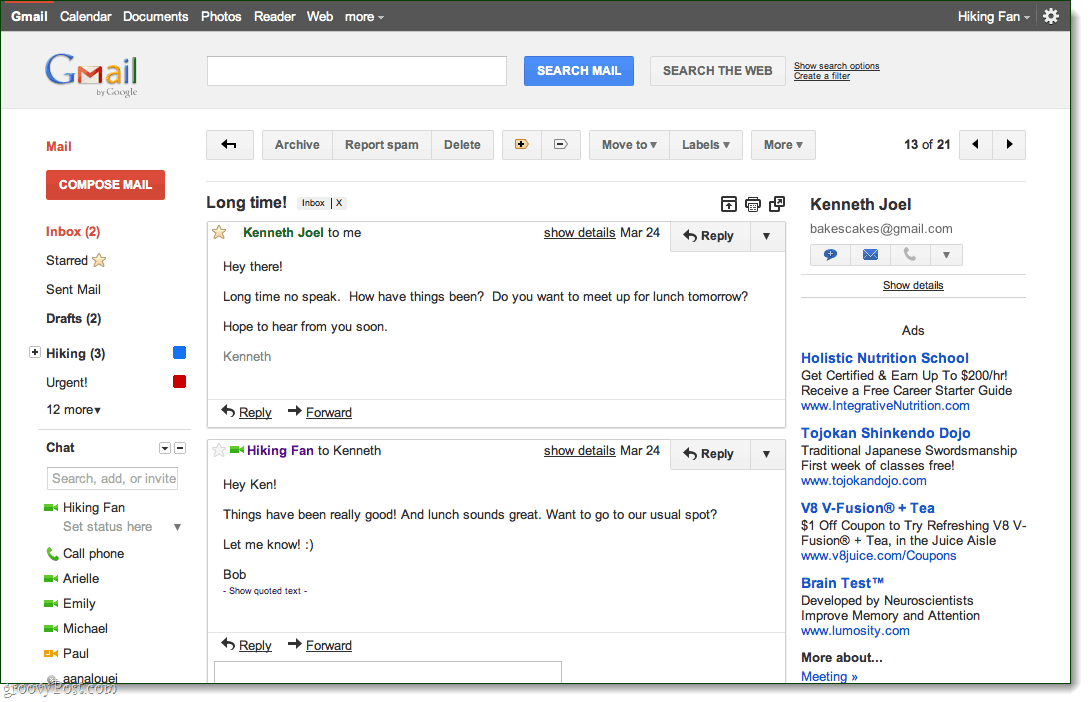The height and width of the screenshot is (702, 1089).
Task: Open contact options dropdown for Kenneth Joel
Action: [946, 255]
